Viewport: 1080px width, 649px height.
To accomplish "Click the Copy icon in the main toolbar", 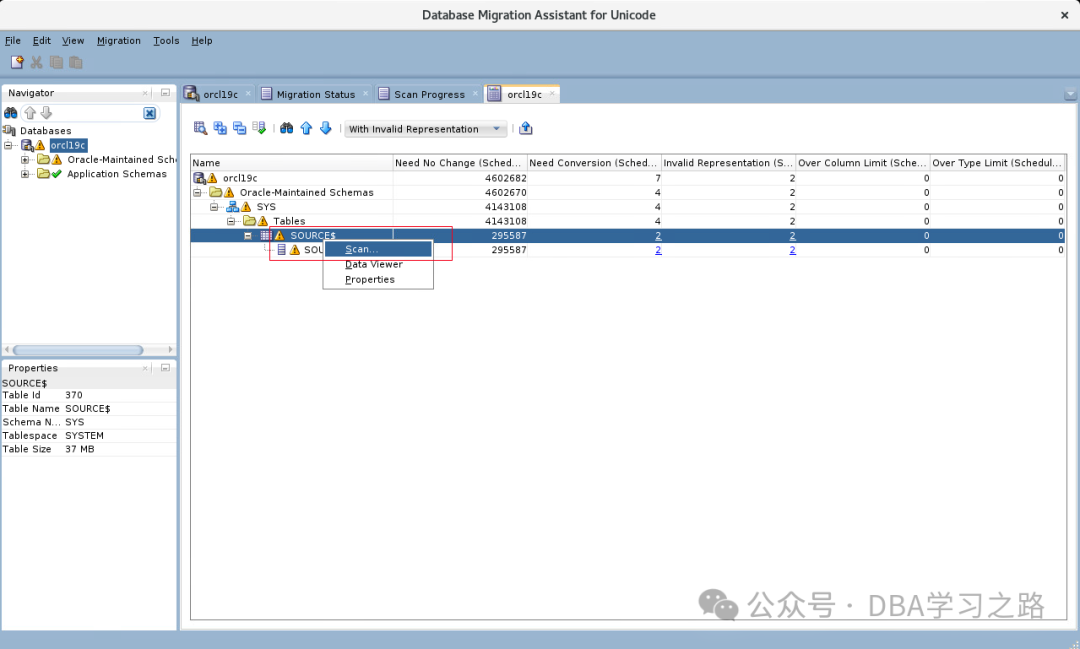I will point(56,63).
